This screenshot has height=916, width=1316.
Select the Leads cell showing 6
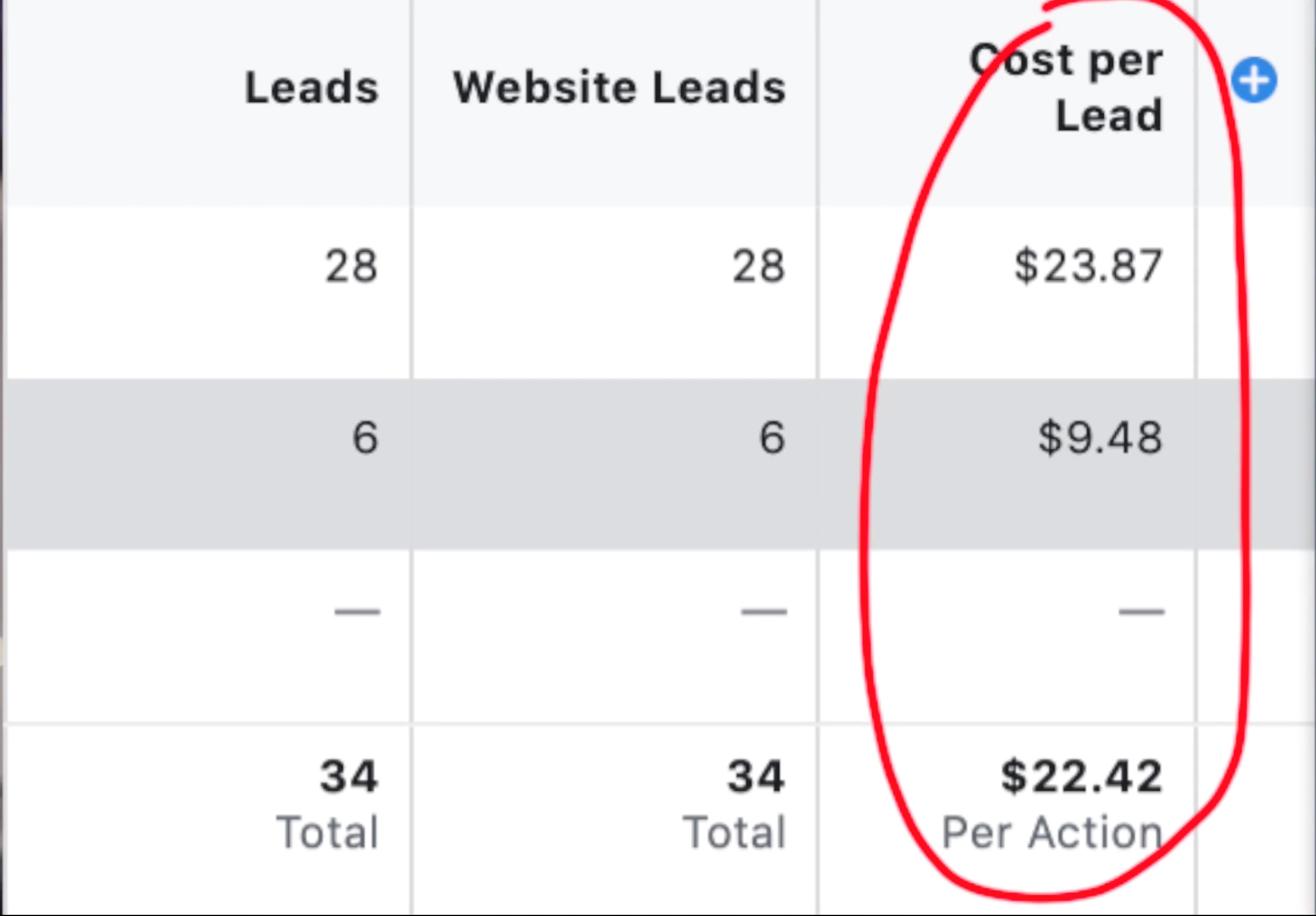(365, 438)
